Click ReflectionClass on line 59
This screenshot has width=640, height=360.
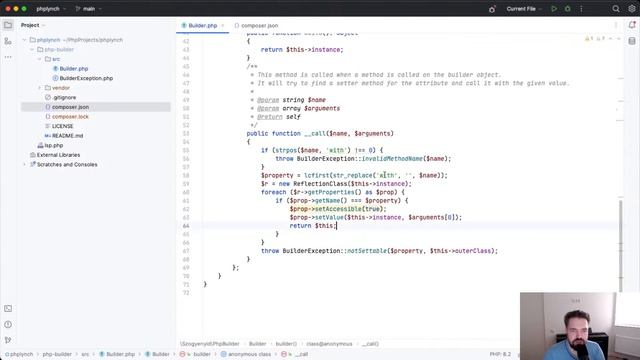click(x=319, y=184)
